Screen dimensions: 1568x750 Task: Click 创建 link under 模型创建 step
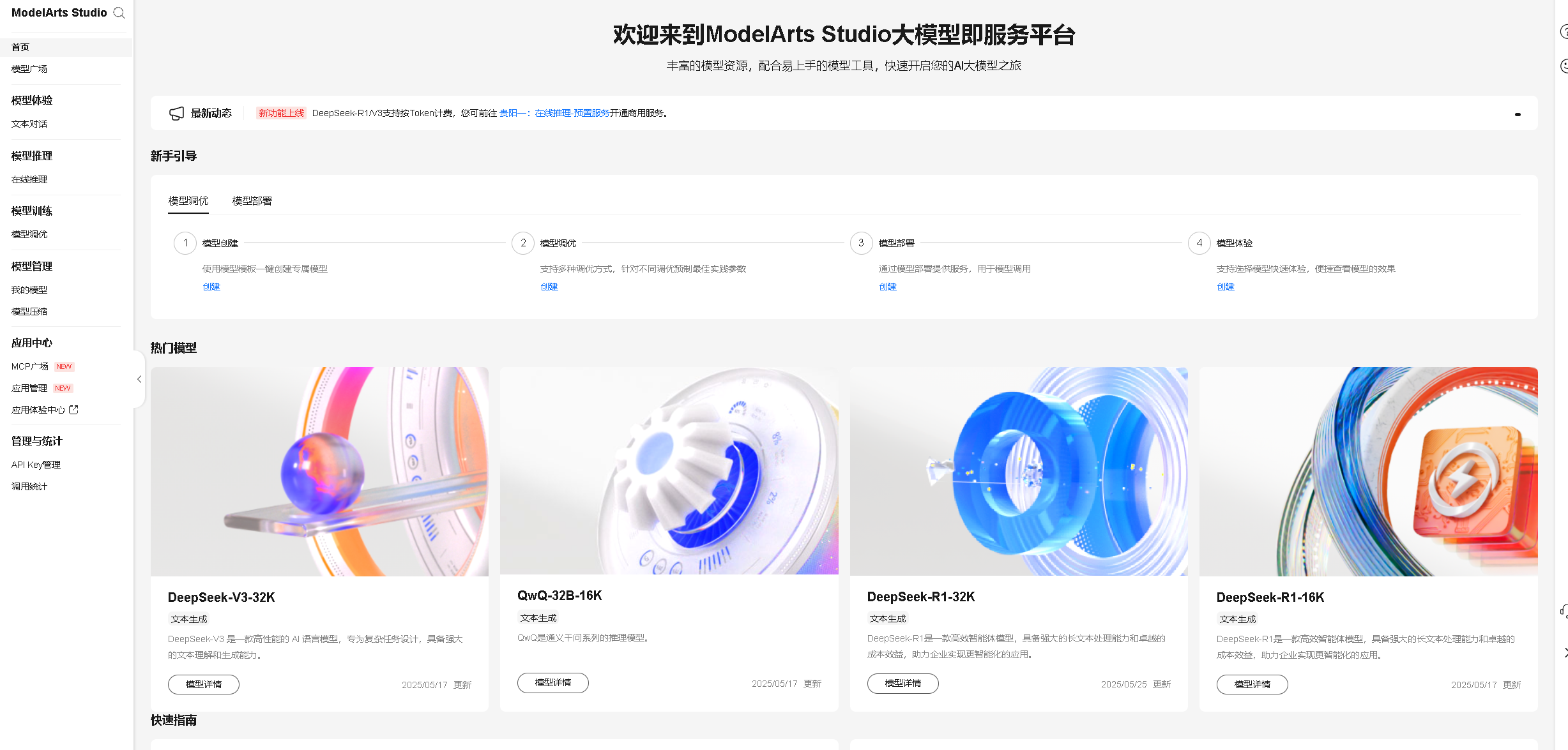point(211,287)
